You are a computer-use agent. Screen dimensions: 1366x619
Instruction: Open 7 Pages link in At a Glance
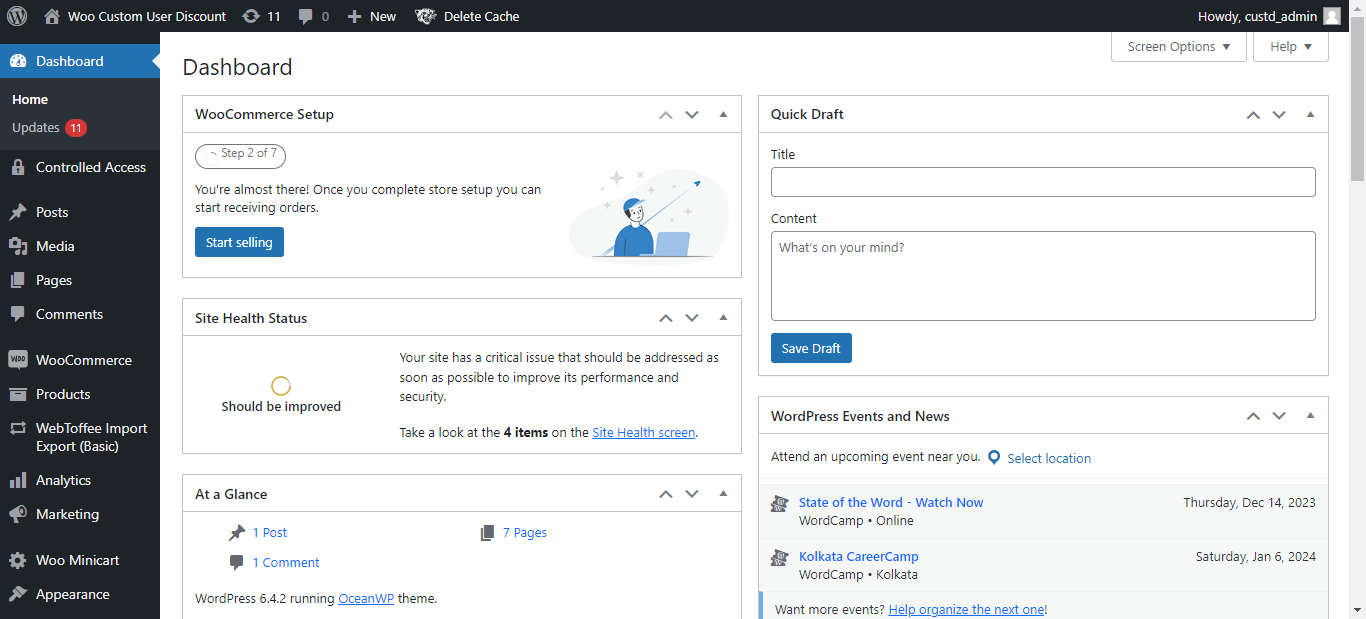coord(525,533)
